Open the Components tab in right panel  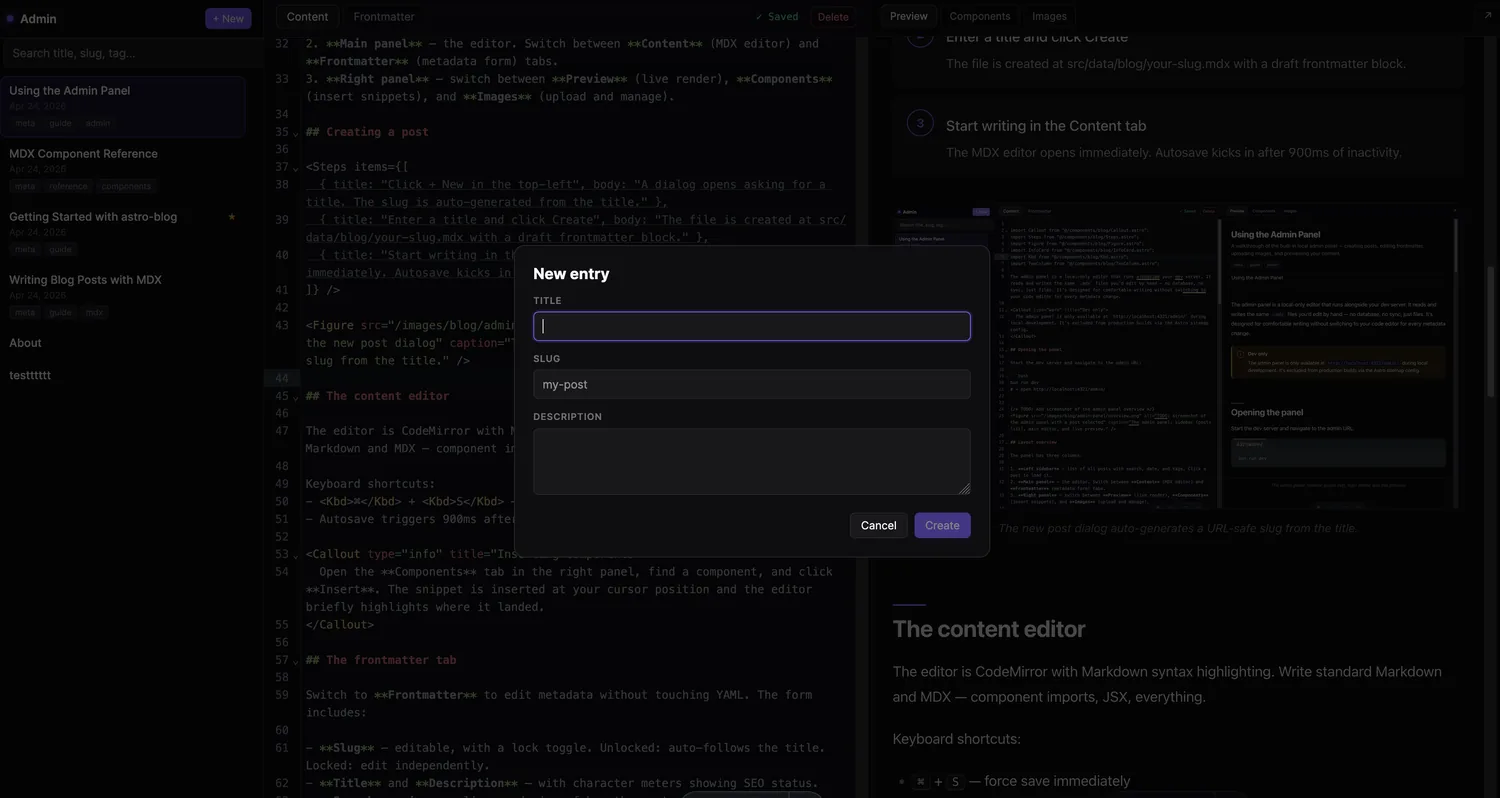tap(979, 16)
